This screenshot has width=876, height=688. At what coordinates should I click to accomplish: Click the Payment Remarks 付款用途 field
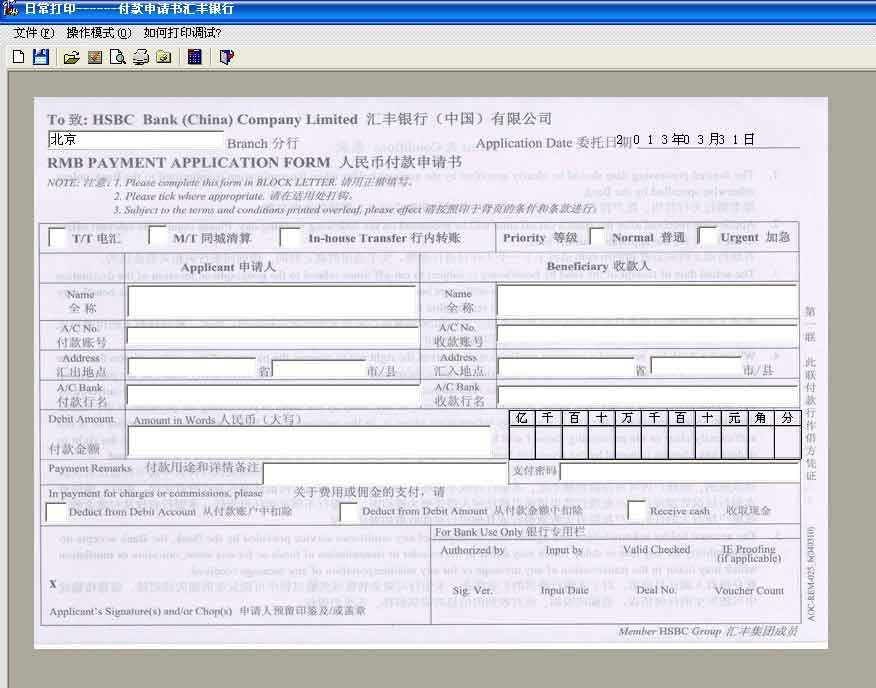tap(384, 473)
